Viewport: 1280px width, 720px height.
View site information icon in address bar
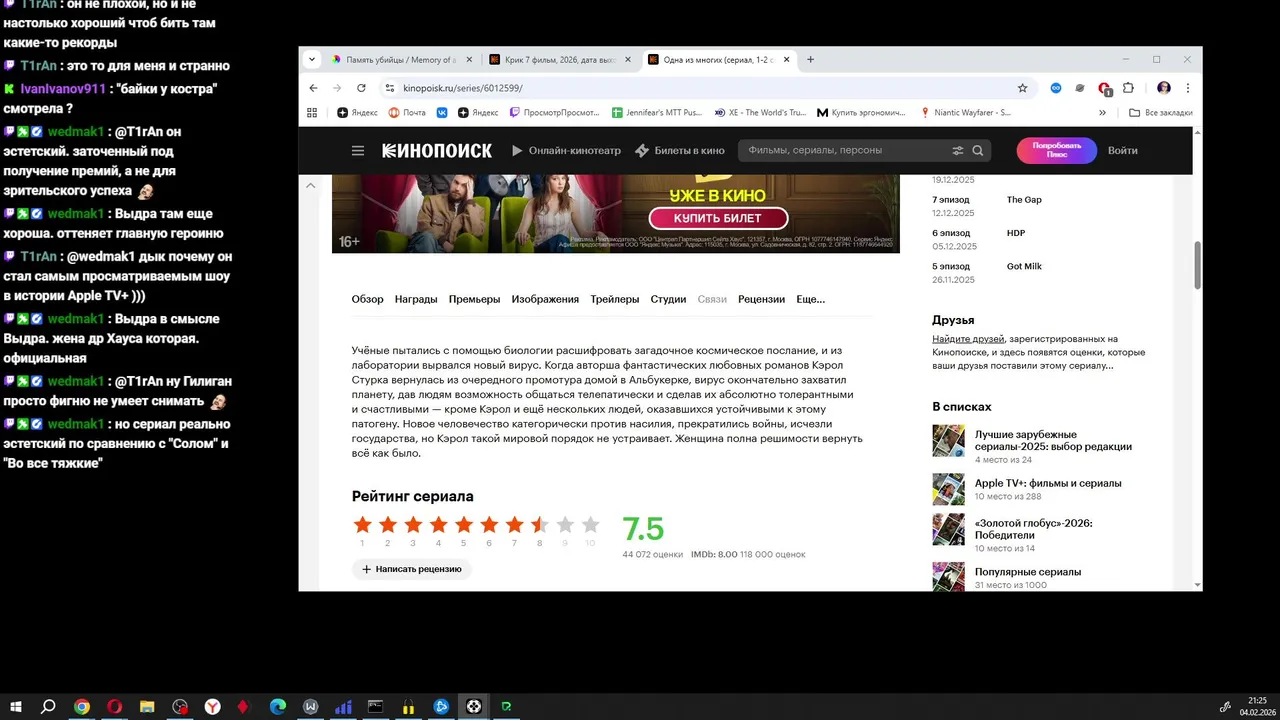(391, 88)
